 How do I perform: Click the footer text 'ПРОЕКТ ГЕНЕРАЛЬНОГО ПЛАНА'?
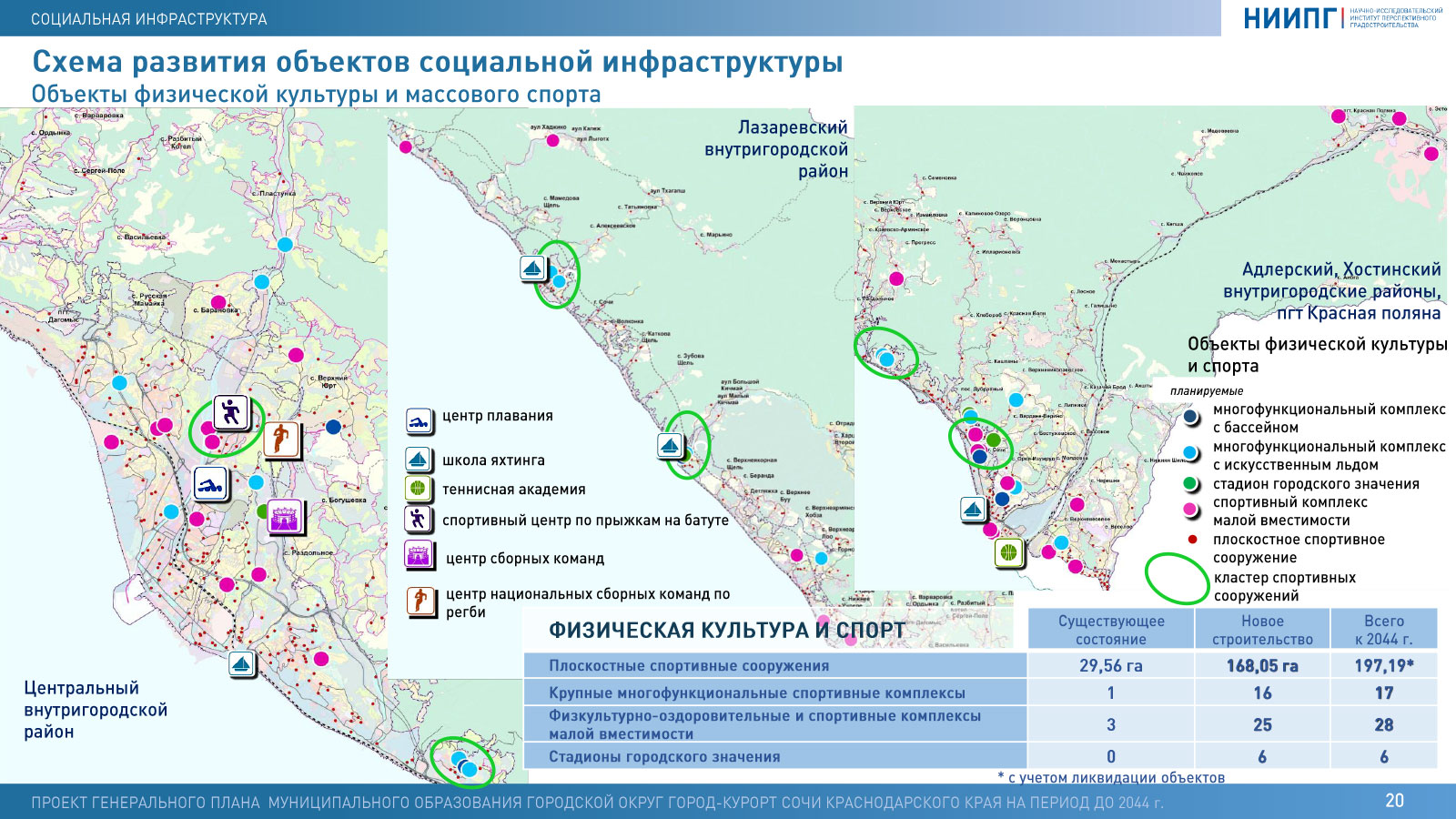(x=146, y=803)
